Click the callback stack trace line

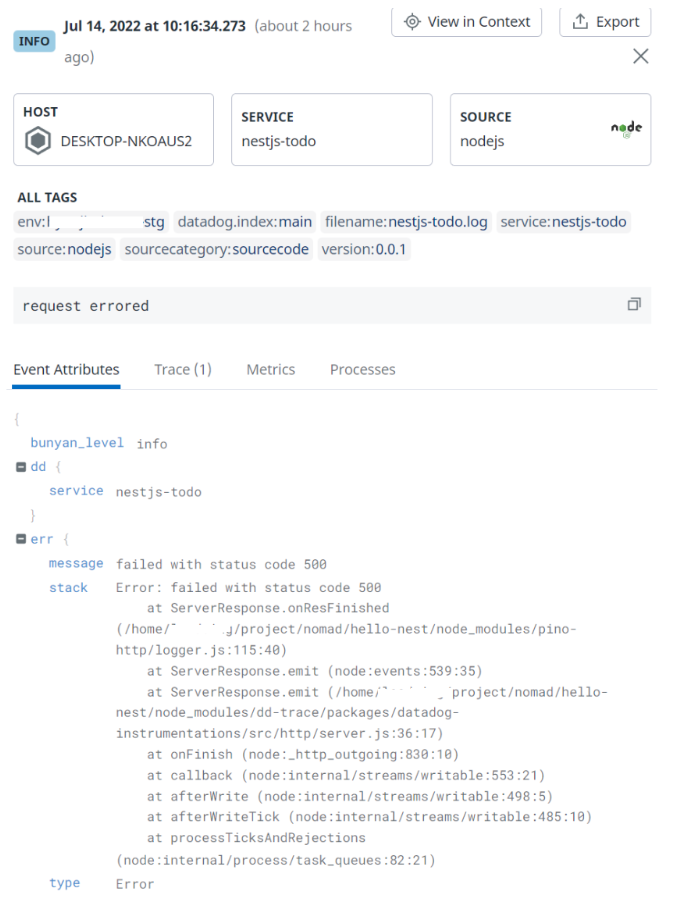coord(346,776)
